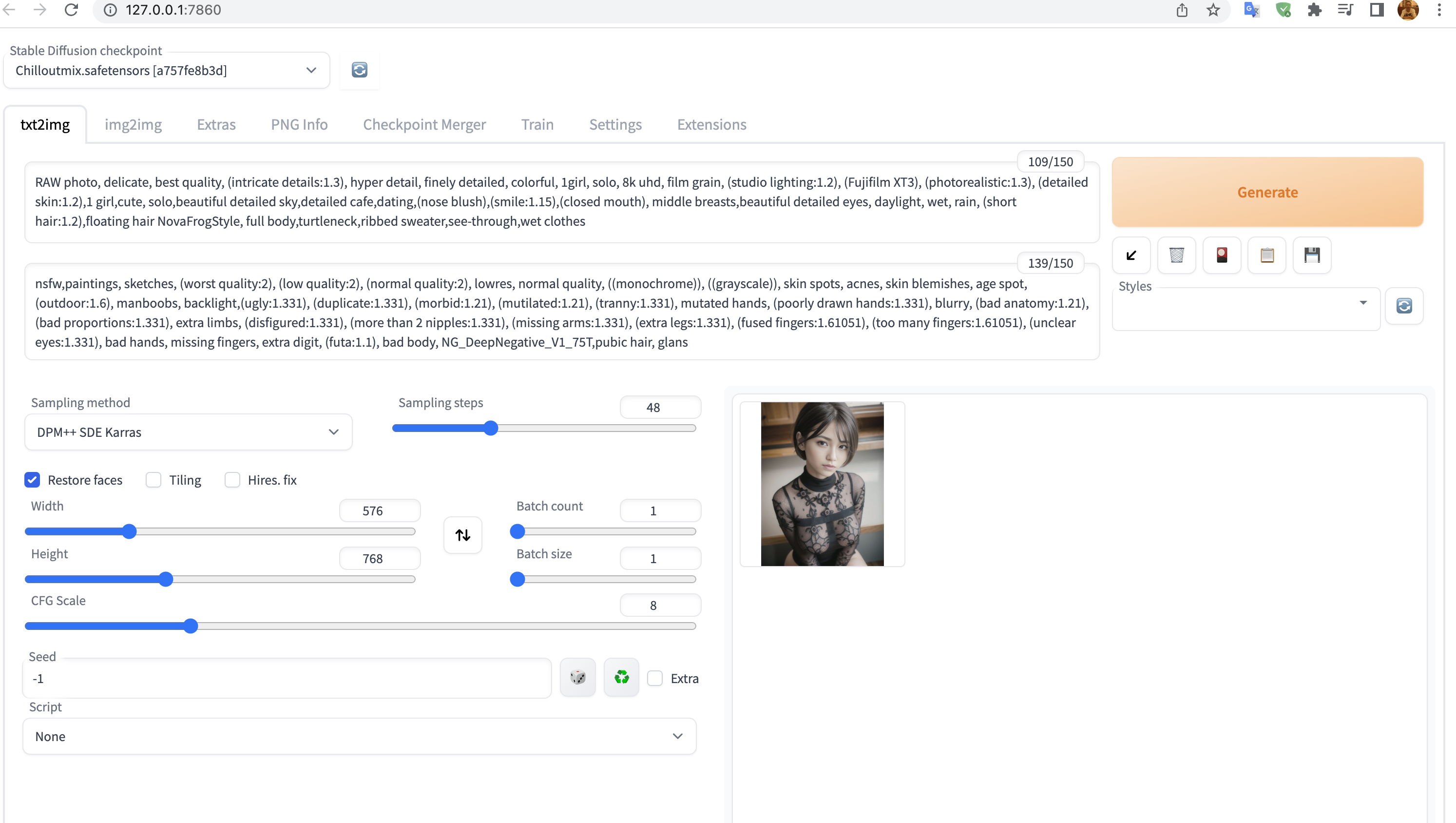This screenshot has width=1456, height=823.
Task: Click the browser address bar URL
Action: coord(173,10)
